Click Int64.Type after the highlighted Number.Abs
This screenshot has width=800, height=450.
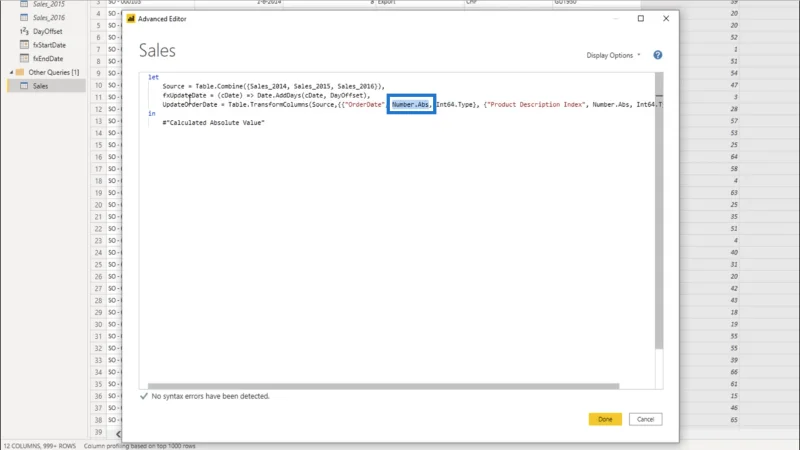454,105
